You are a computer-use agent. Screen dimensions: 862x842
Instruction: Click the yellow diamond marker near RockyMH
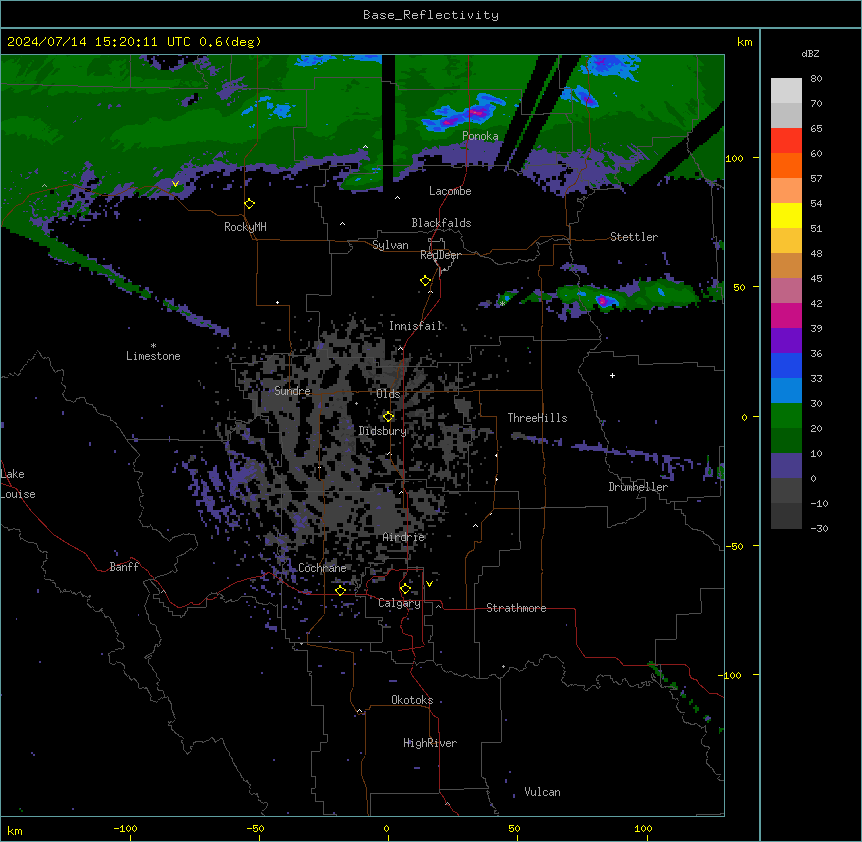(250, 204)
